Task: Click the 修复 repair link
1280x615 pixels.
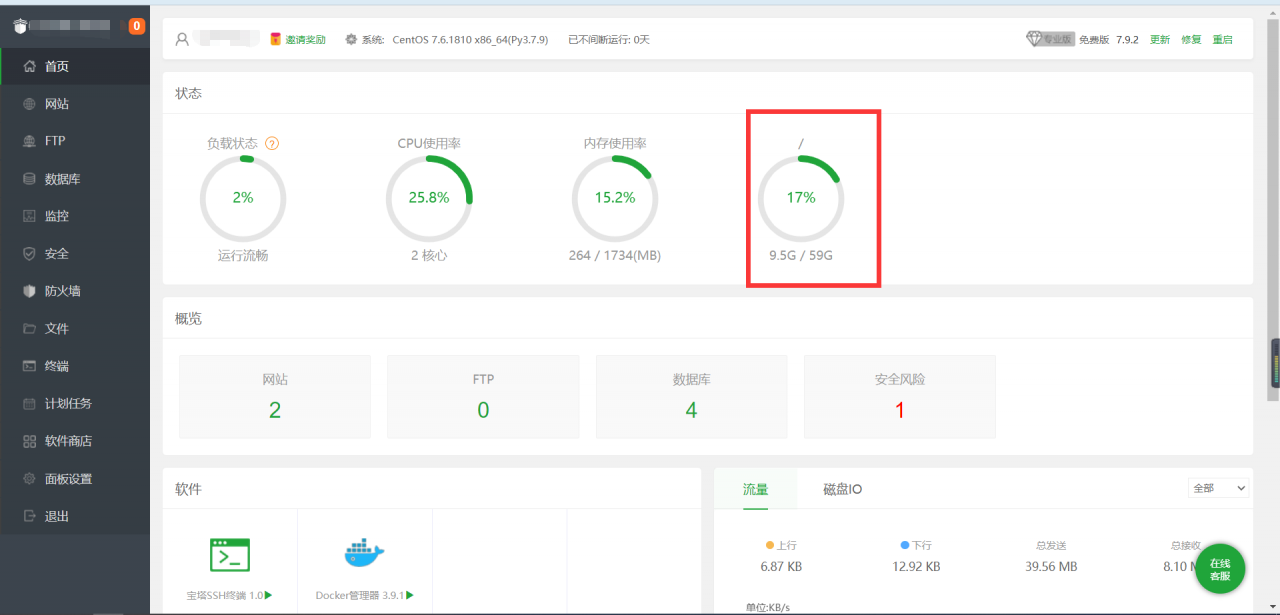Action: pos(1191,40)
